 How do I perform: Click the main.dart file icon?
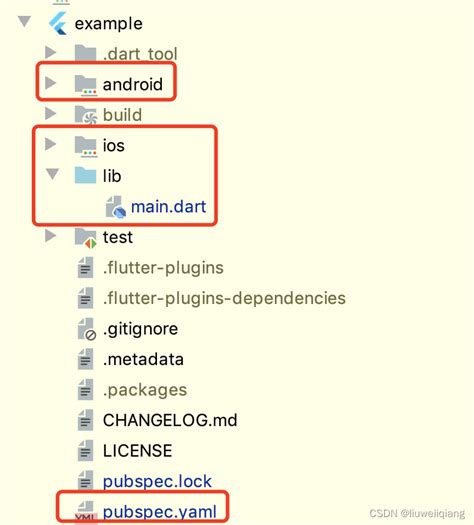point(116,207)
